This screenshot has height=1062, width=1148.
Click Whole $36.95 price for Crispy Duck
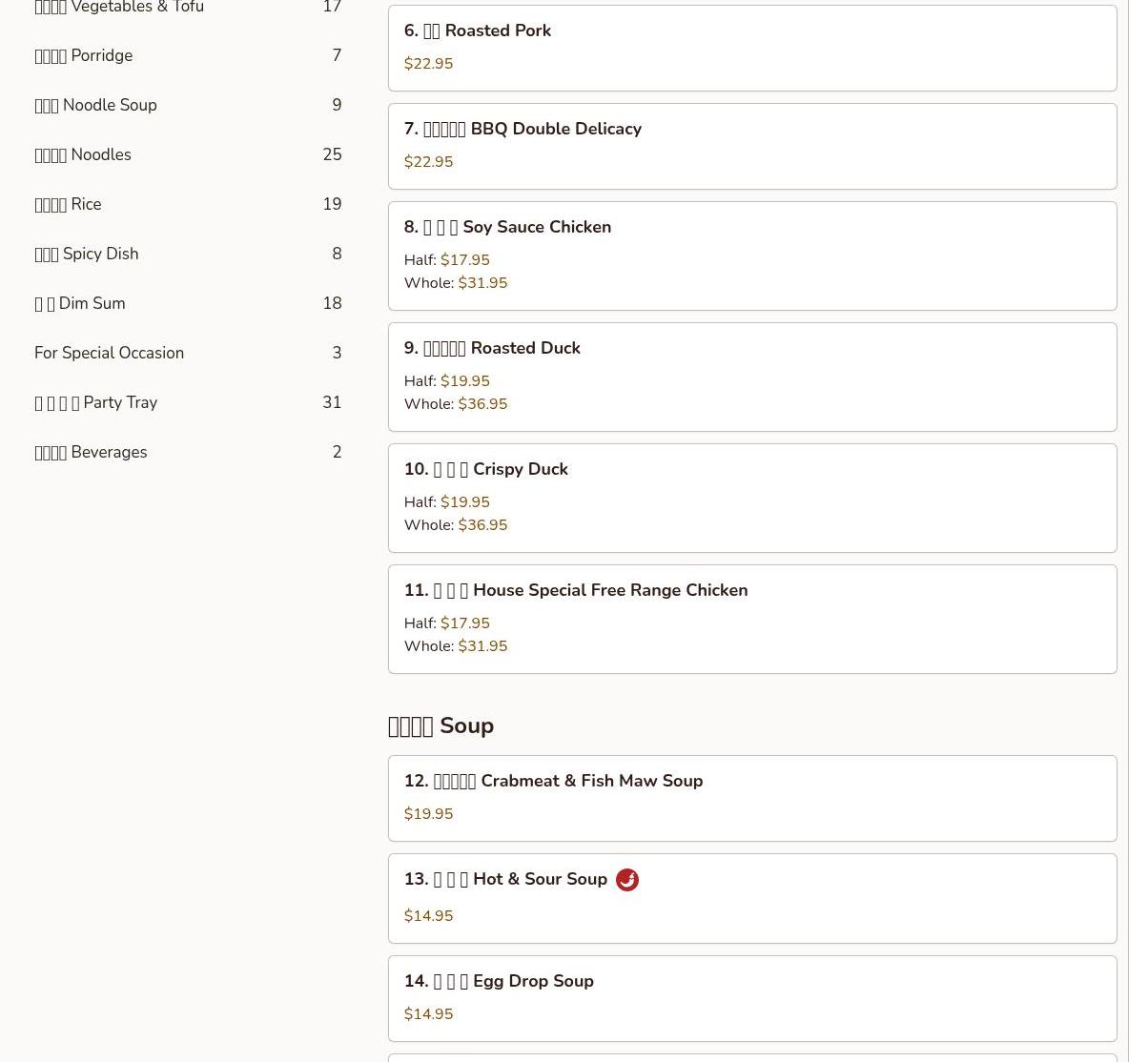pos(482,525)
